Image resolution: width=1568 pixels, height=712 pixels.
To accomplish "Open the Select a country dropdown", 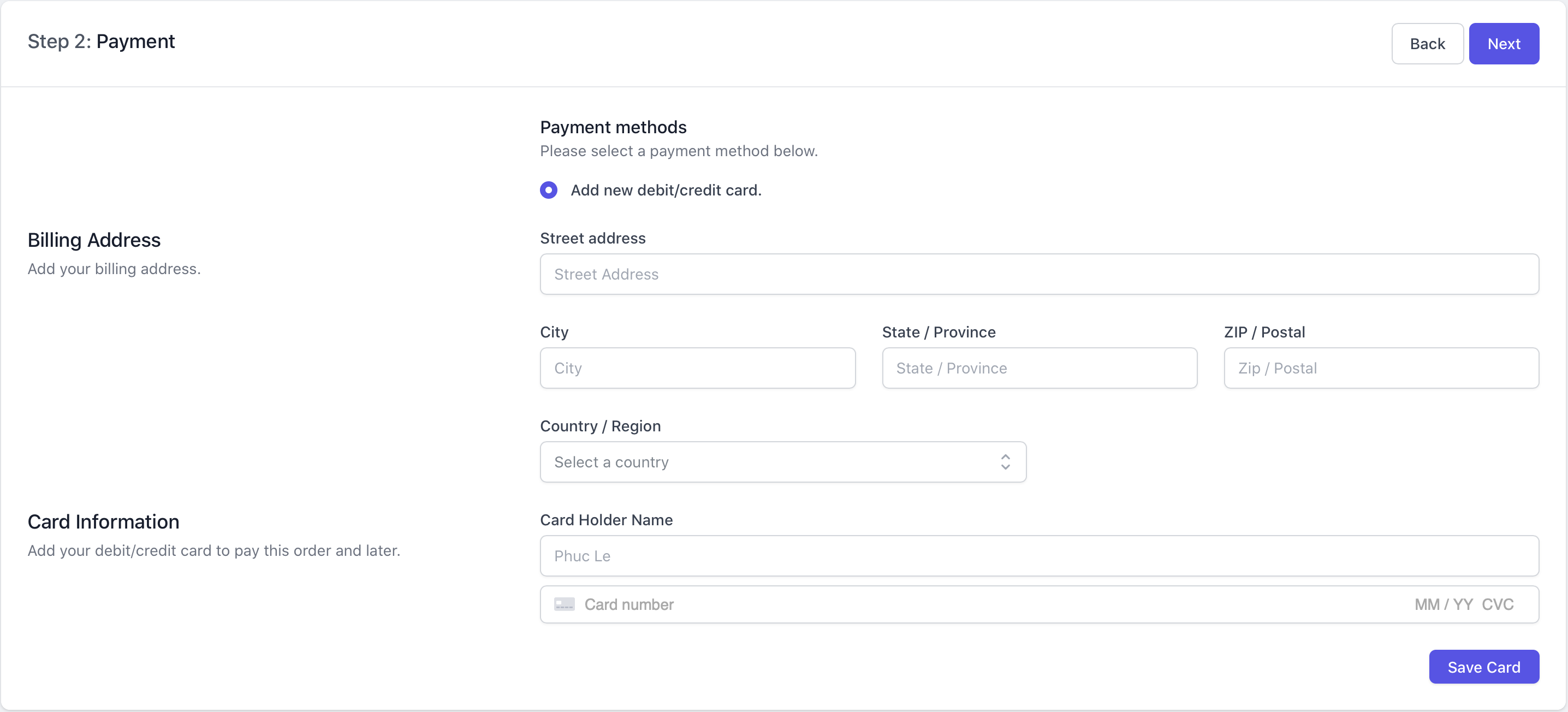I will click(783, 462).
